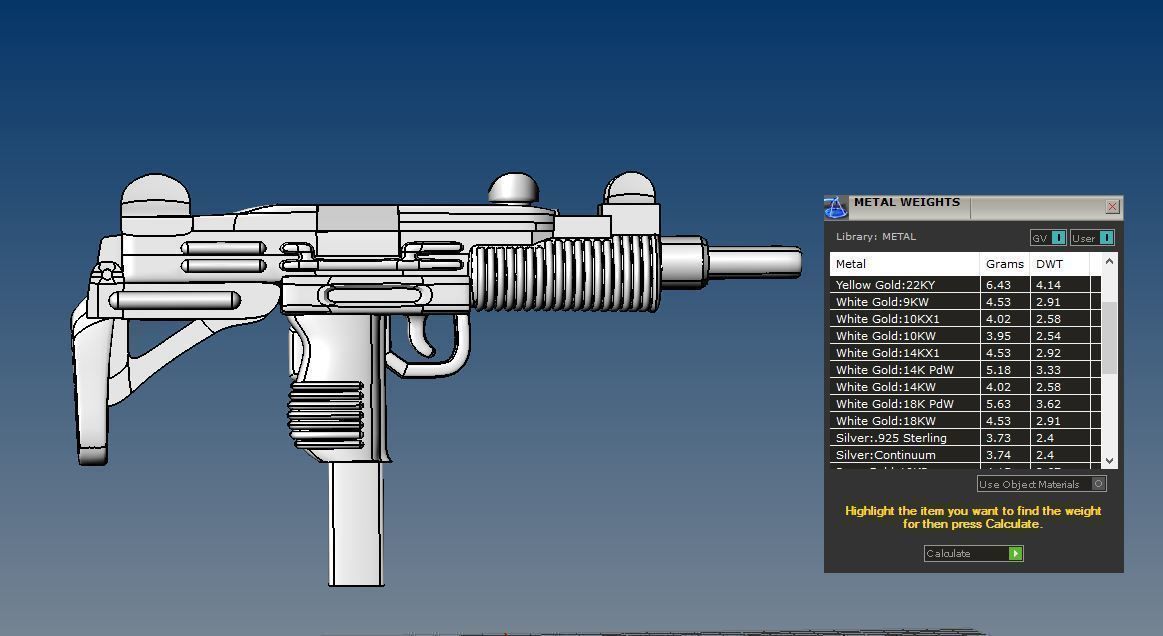Click the metal list scroll down arrow
1163x636 pixels.
(1110, 461)
